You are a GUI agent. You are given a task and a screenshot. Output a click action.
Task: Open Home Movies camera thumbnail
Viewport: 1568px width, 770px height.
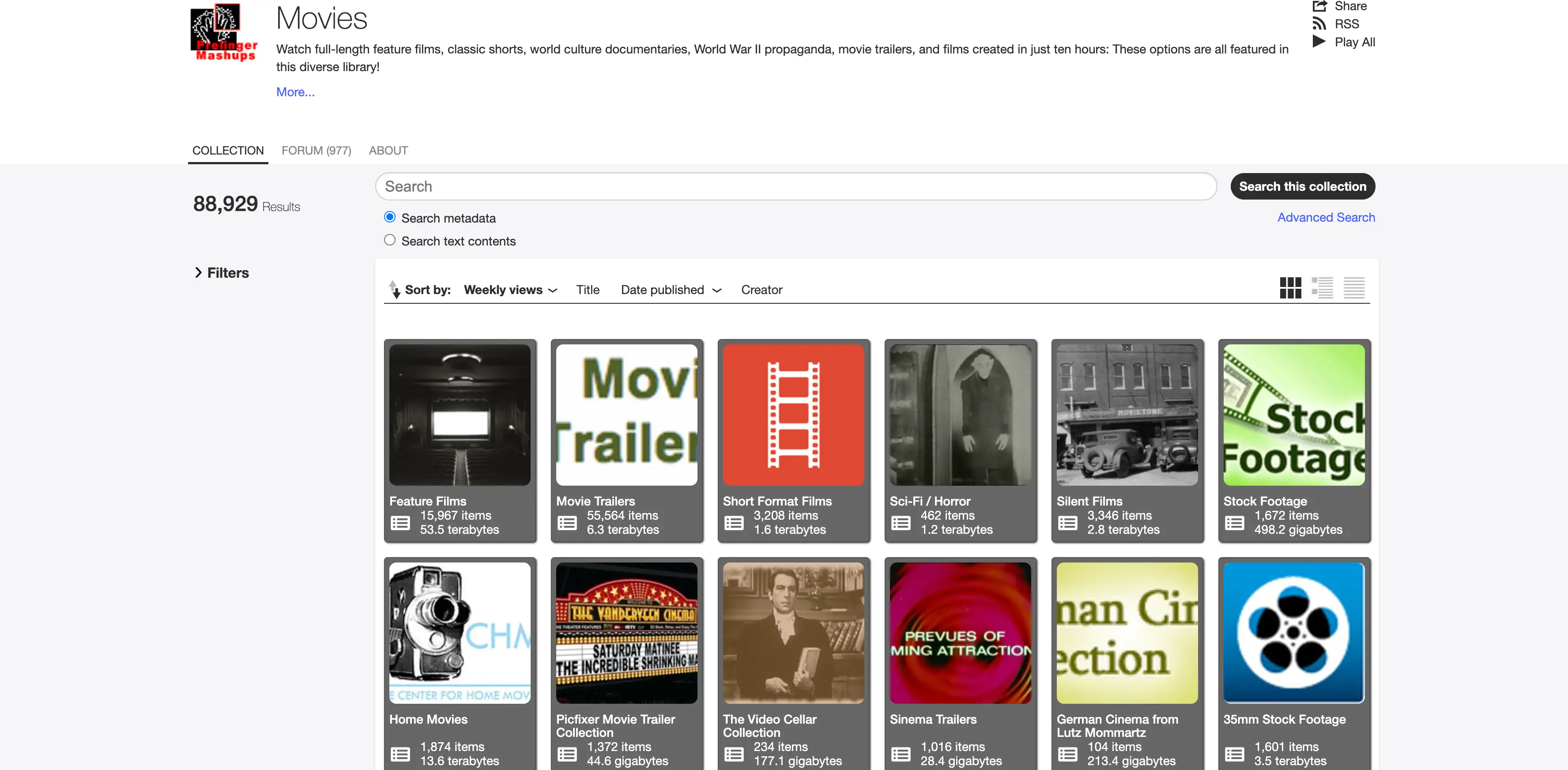(460, 632)
